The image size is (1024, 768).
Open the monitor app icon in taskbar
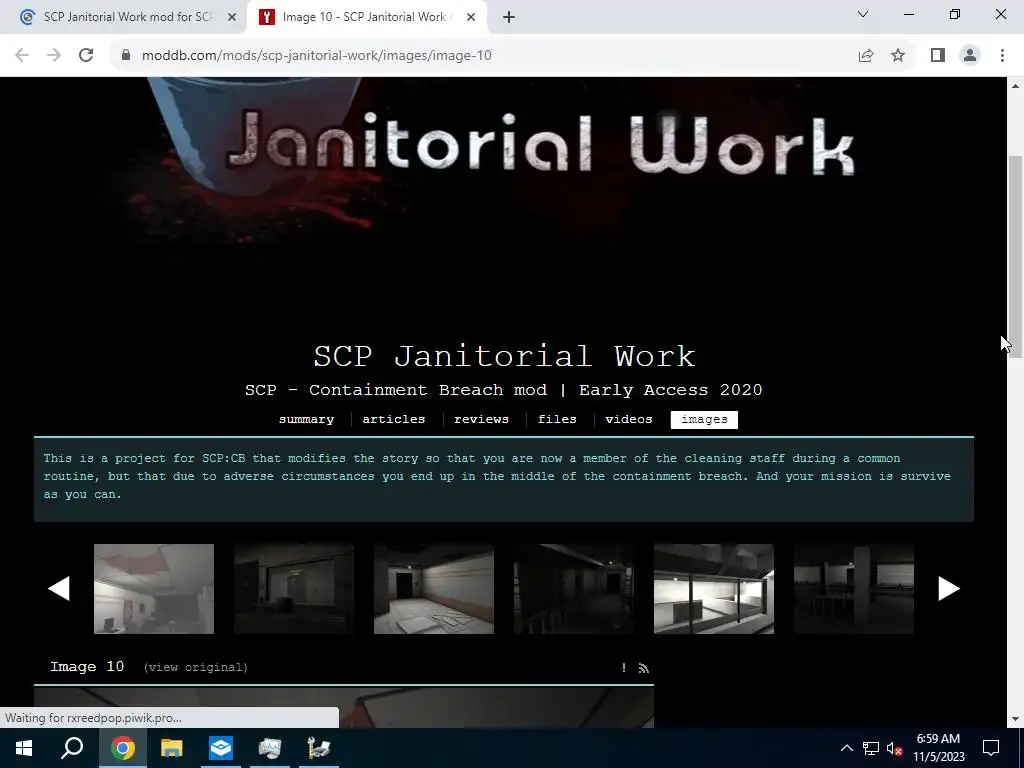tap(270, 748)
